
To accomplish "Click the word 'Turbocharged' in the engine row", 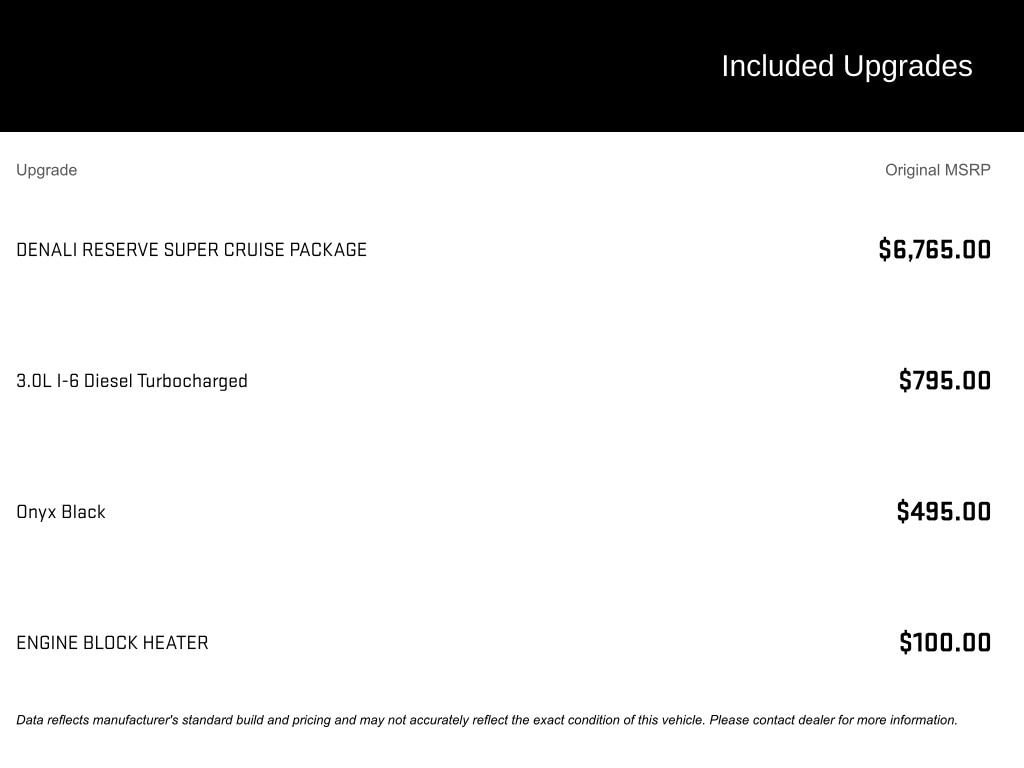I will click(192, 381).
